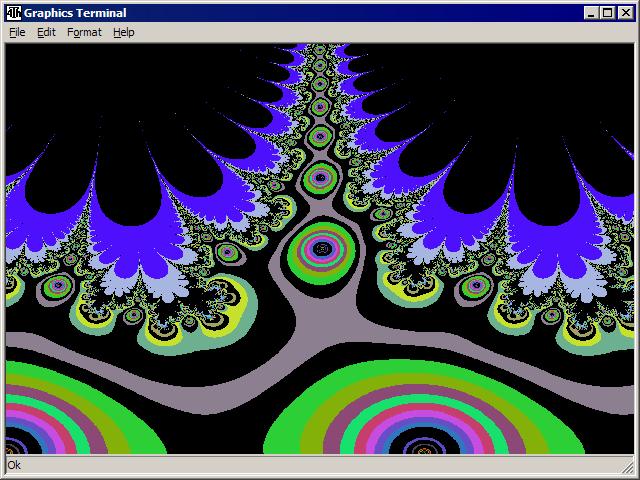Click the Ok status bar text
Screen dimensions: 640x480
pyautogui.click(x=14, y=465)
